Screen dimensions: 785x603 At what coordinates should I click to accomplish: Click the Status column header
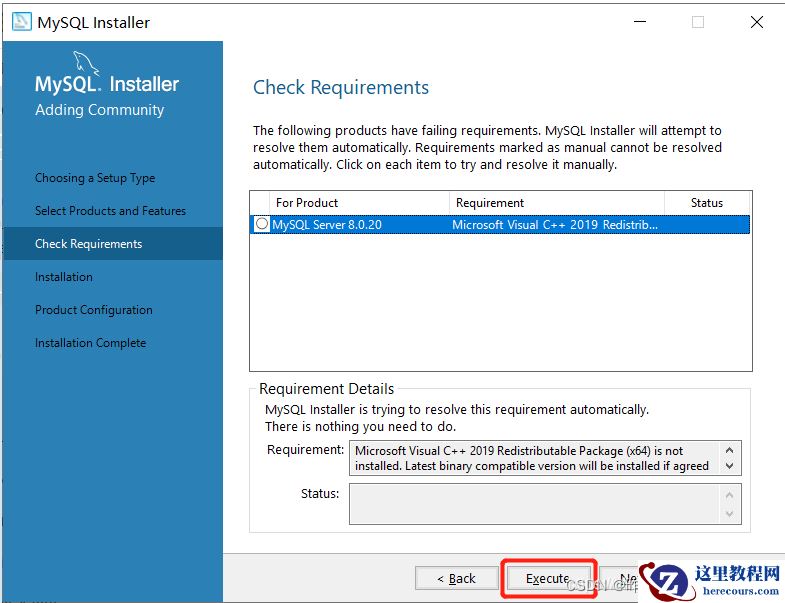point(706,203)
